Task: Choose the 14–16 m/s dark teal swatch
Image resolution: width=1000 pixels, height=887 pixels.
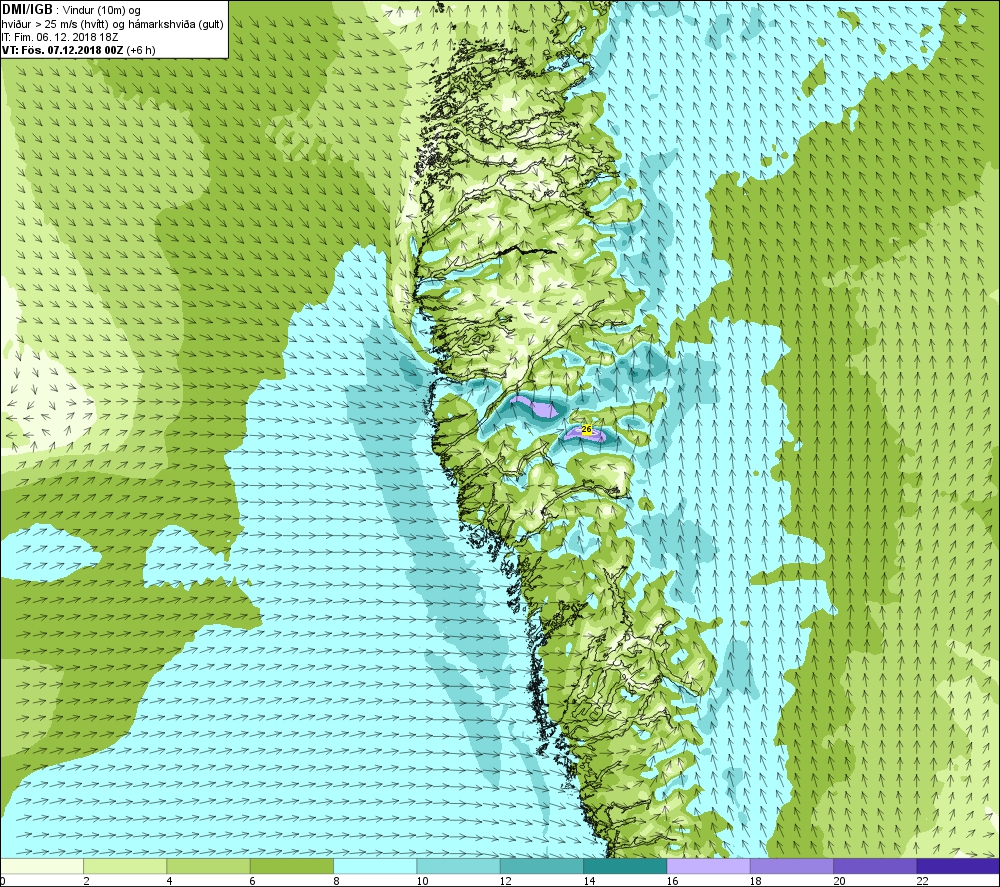Action: [625, 866]
